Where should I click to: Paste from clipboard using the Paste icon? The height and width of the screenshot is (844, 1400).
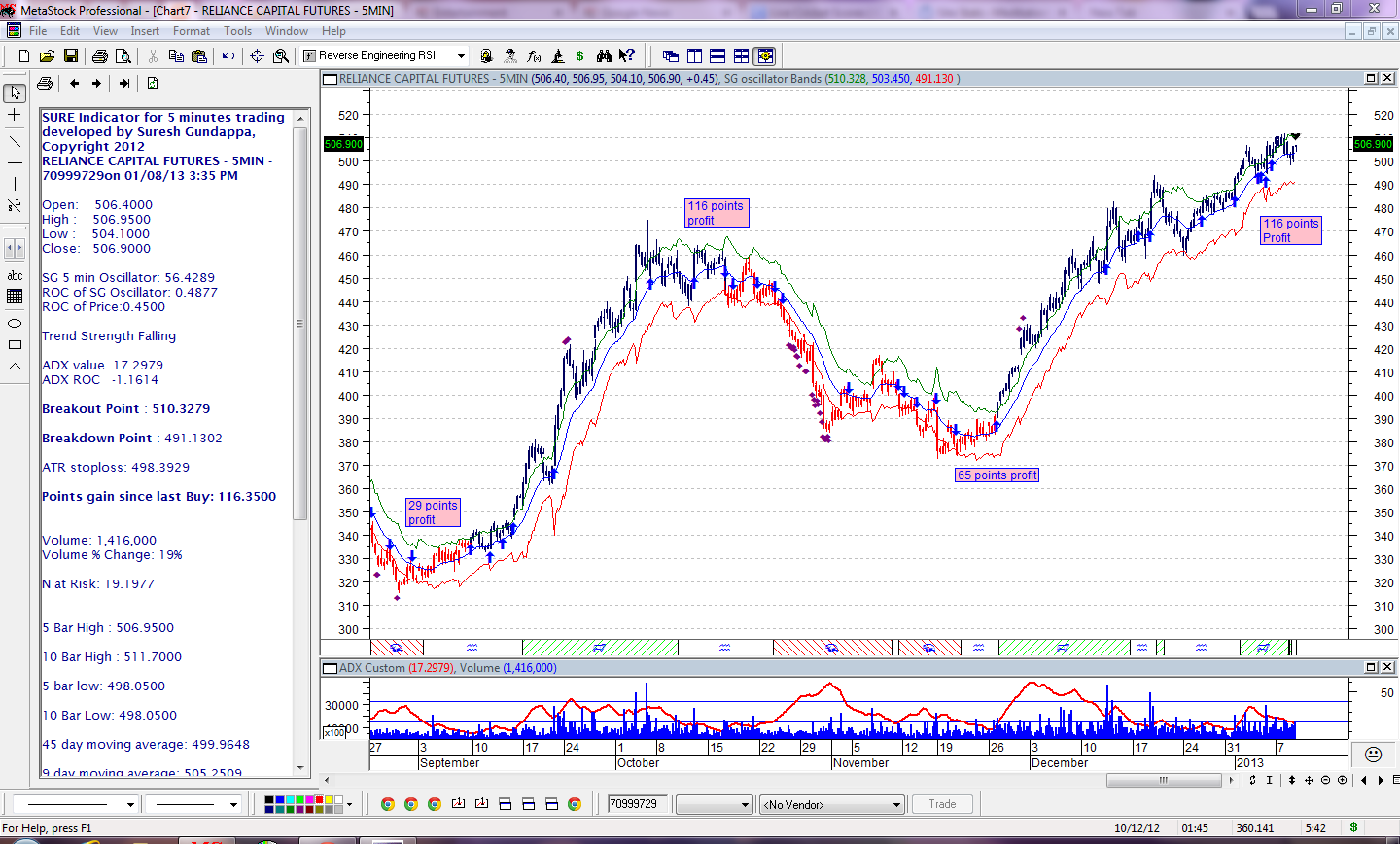pyautogui.click(x=199, y=55)
